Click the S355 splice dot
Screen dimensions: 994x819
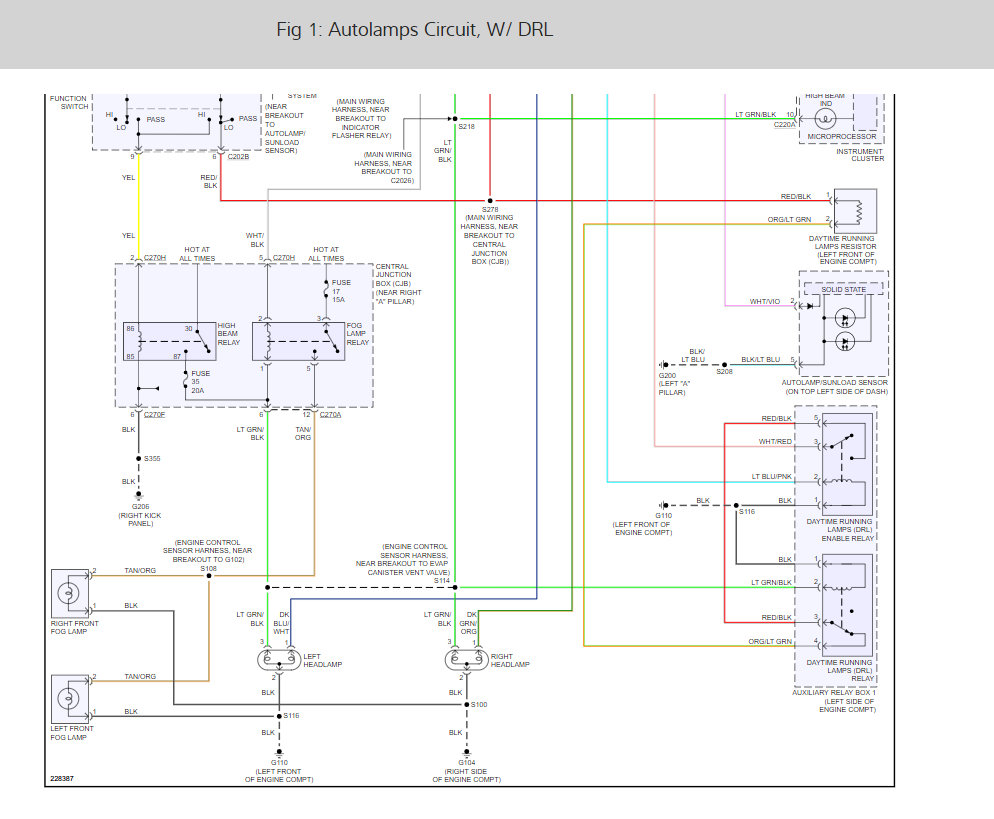(138, 458)
